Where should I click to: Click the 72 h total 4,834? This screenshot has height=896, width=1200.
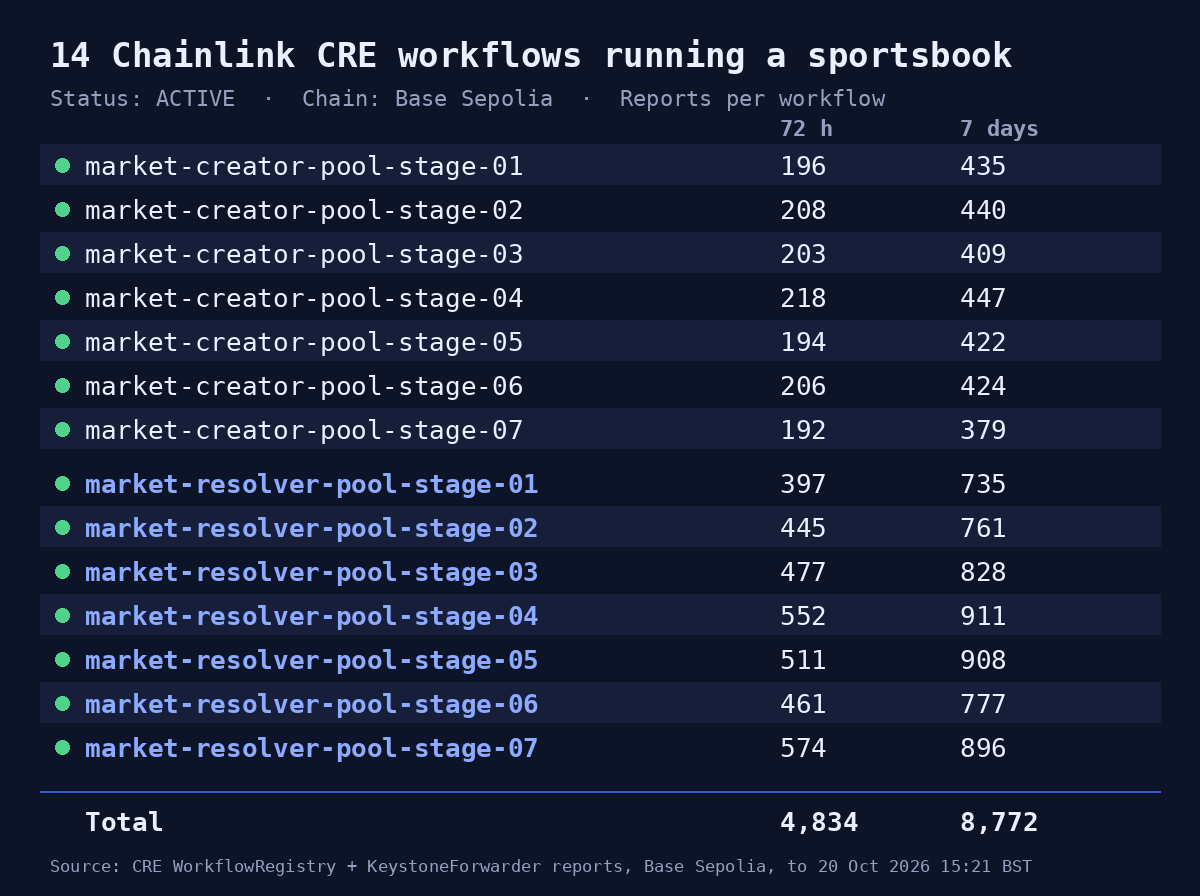(819, 823)
